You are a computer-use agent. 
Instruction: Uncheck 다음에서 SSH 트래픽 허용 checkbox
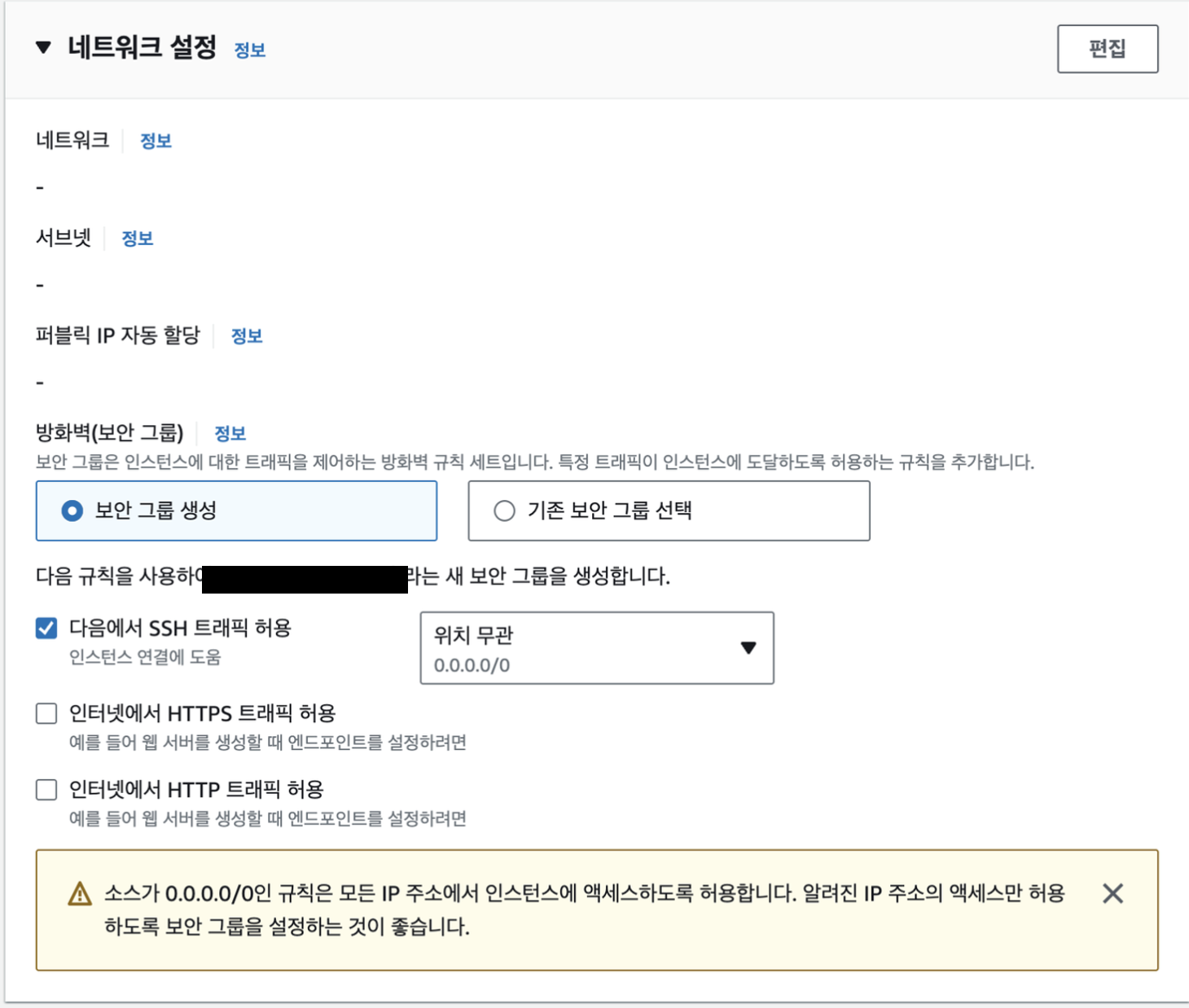[x=46, y=629]
